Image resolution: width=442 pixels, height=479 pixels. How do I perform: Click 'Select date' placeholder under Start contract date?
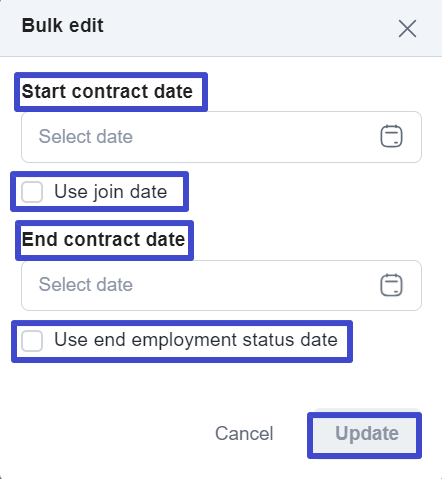(86, 136)
